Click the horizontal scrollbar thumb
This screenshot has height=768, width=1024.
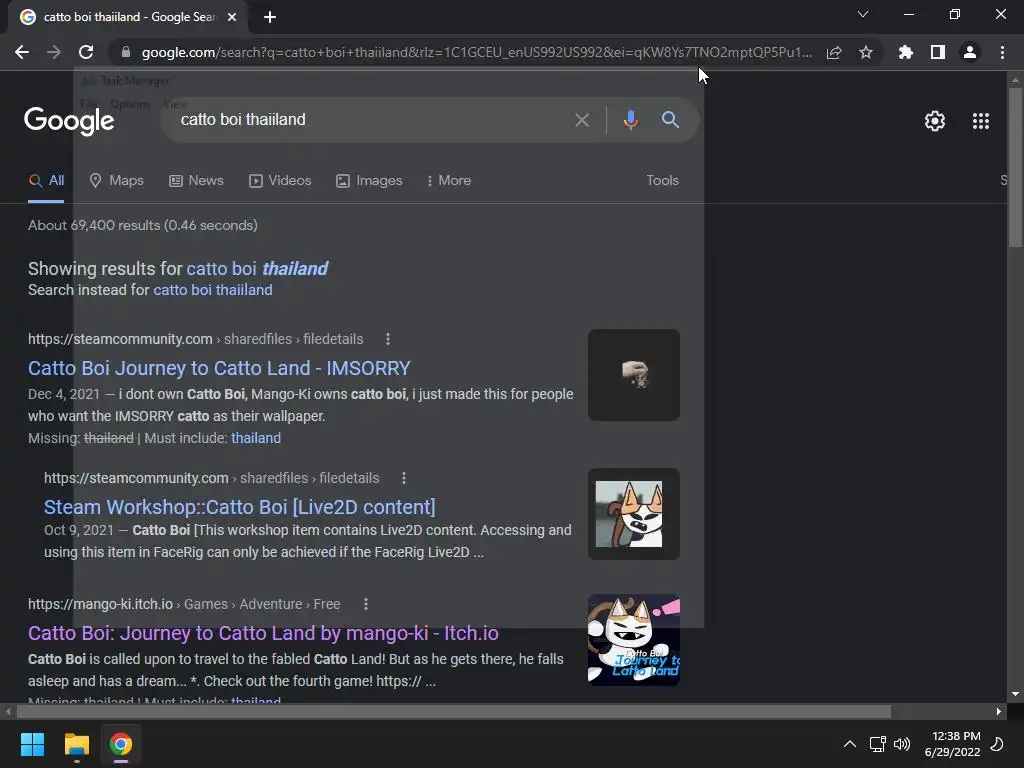coord(453,711)
